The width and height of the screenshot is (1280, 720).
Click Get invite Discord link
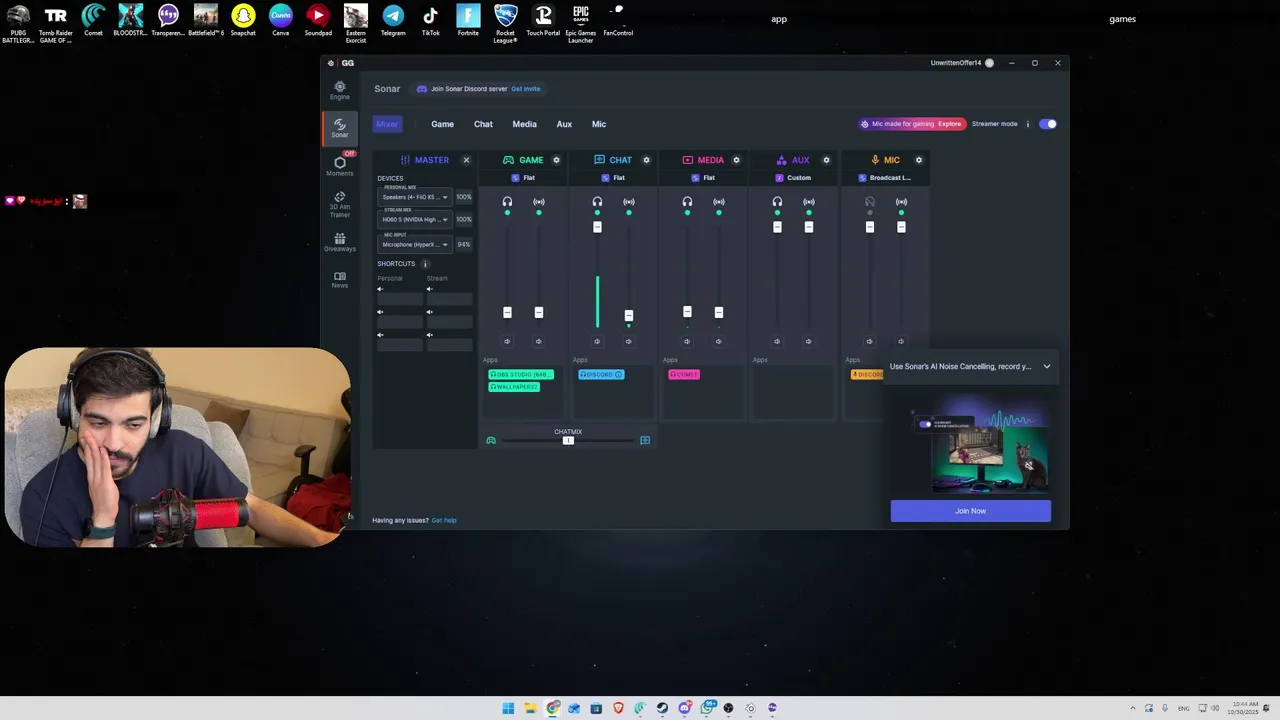(x=526, y=89)
